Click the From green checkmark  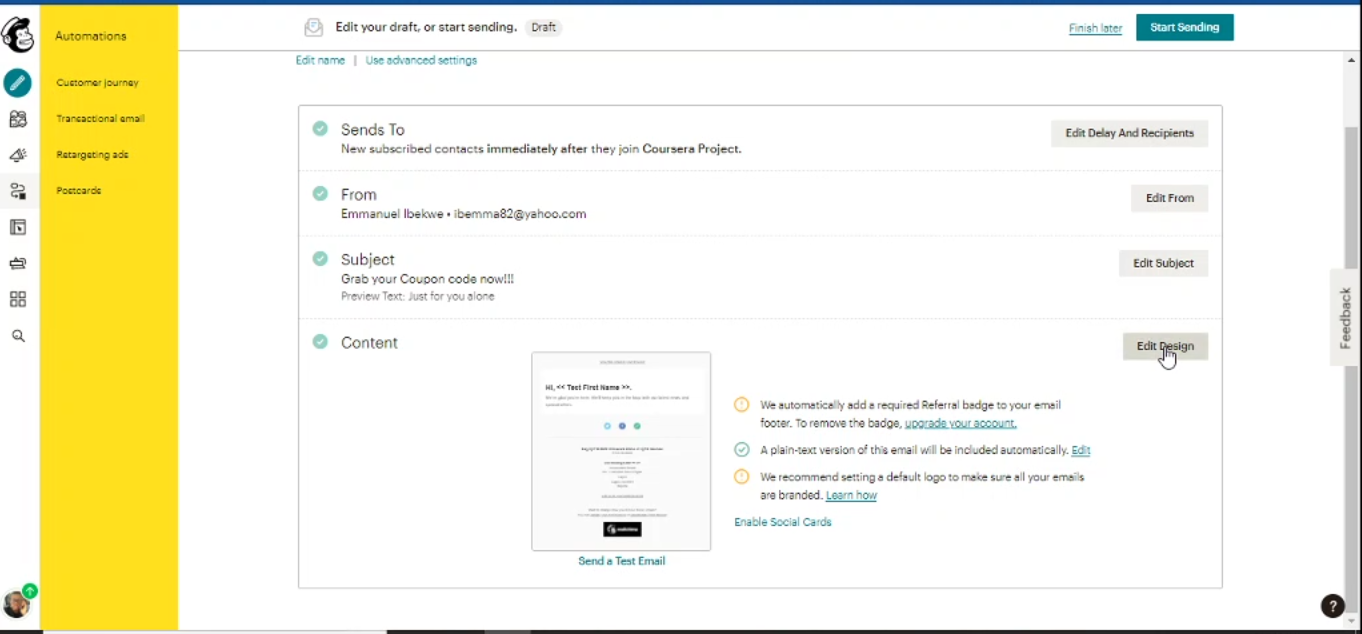(x=320, y=193)
